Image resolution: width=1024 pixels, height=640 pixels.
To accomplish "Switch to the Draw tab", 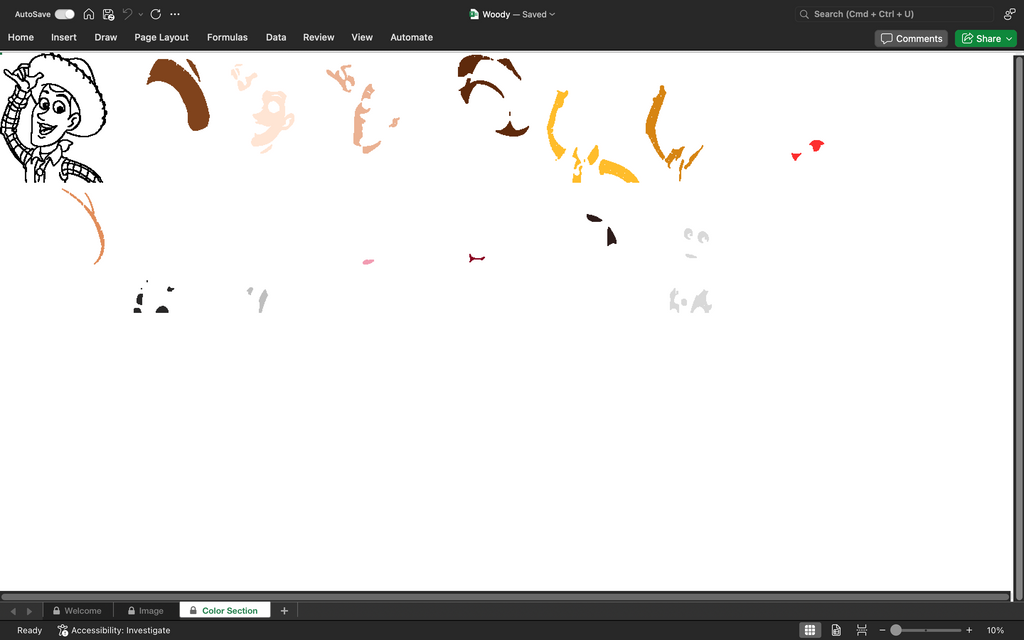I will [x=106, y=37].
